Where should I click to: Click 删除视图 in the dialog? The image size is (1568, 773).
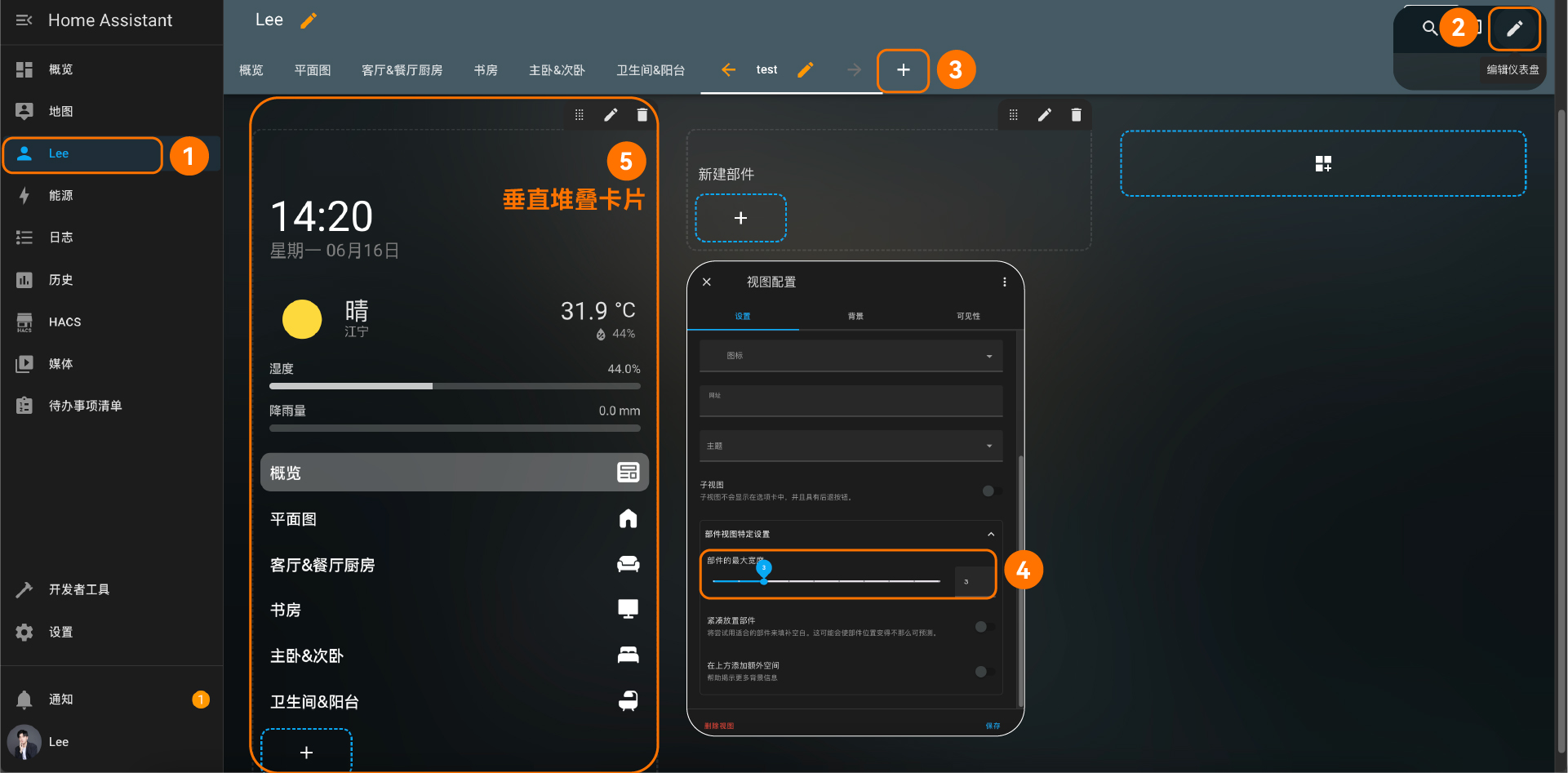pyautogui.click(x=719, y=726)
